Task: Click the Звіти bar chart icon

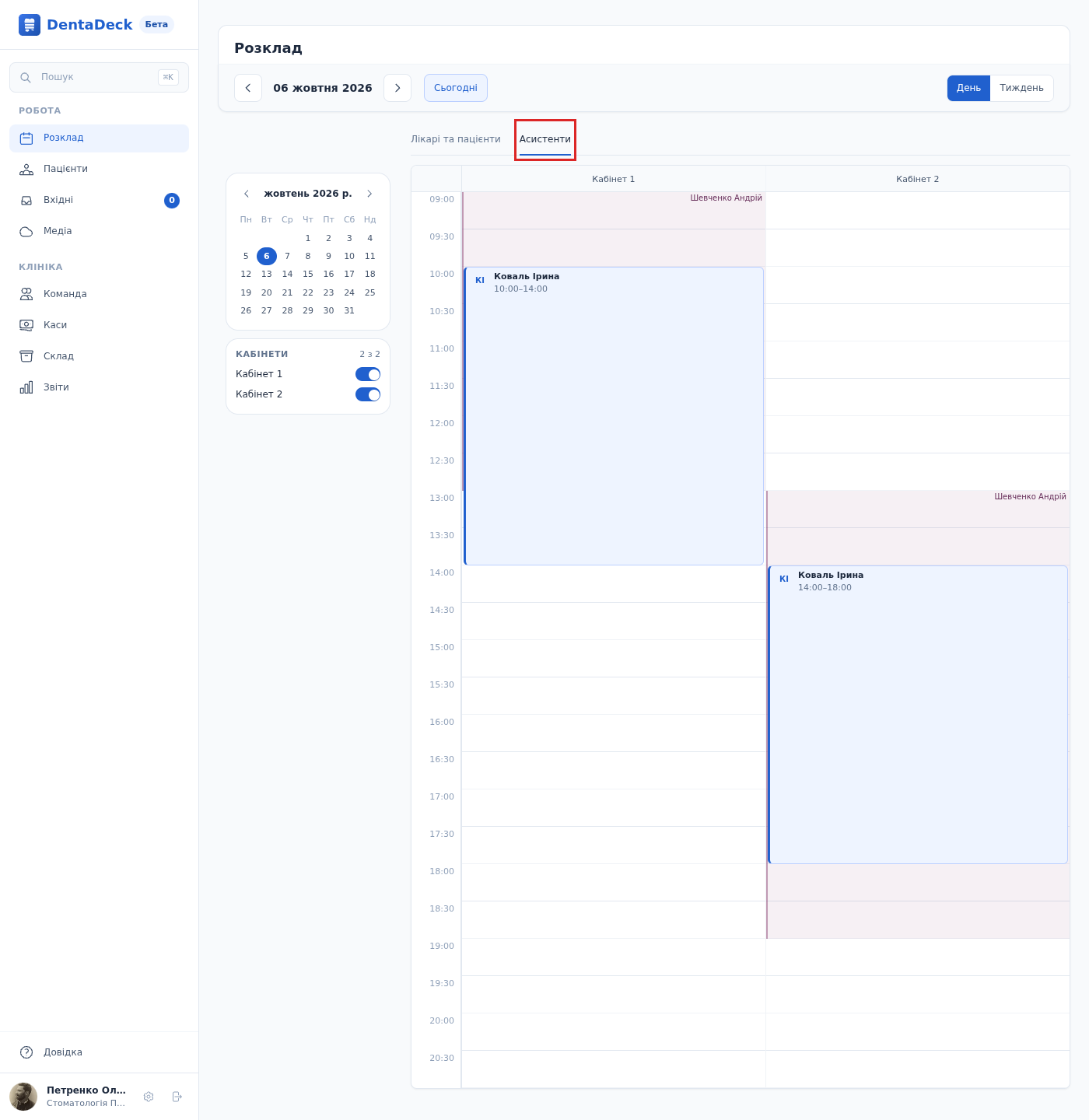Action: [x=26, y=387]
